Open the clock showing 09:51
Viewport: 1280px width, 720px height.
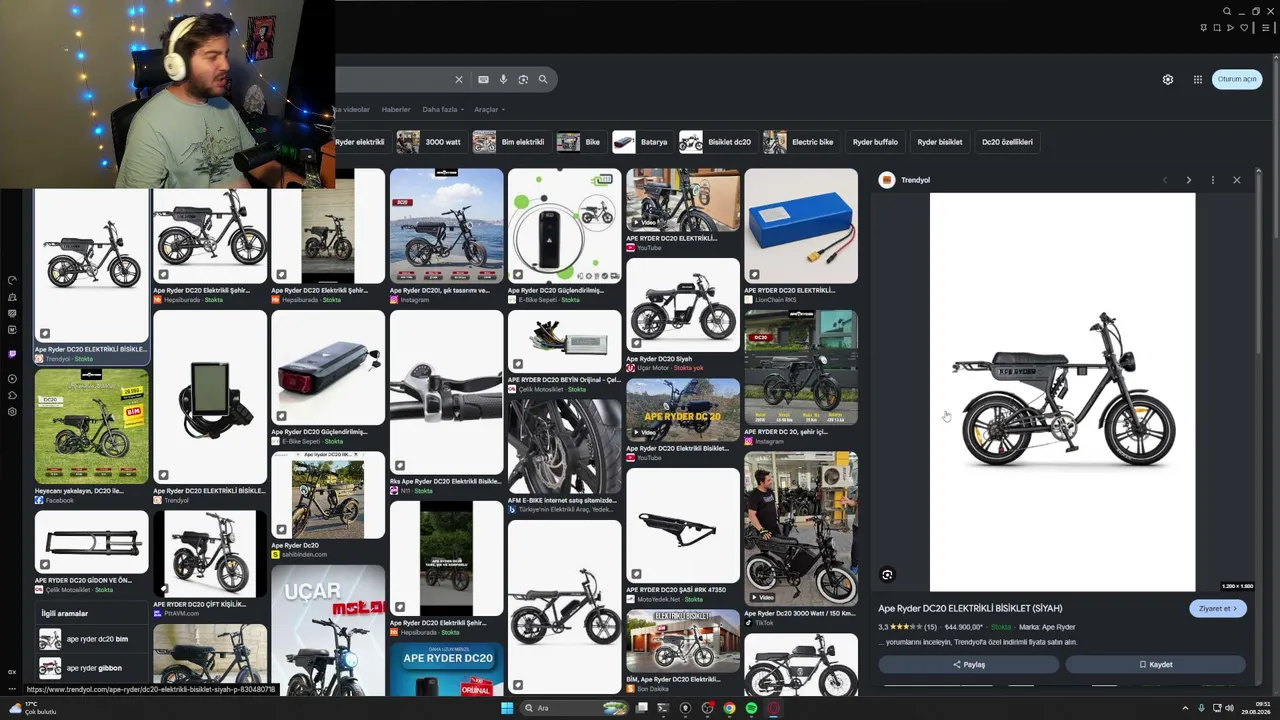1254,708
